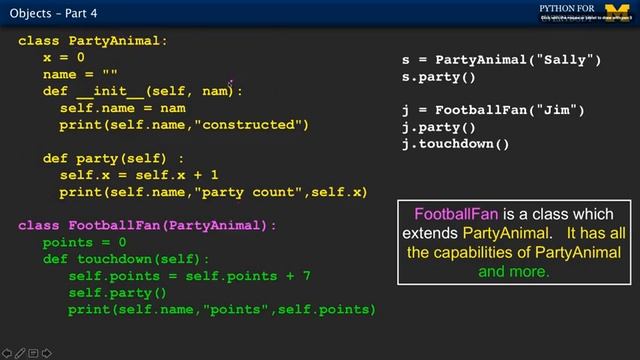Click the "self.party()" code line

tap(118, 293)
